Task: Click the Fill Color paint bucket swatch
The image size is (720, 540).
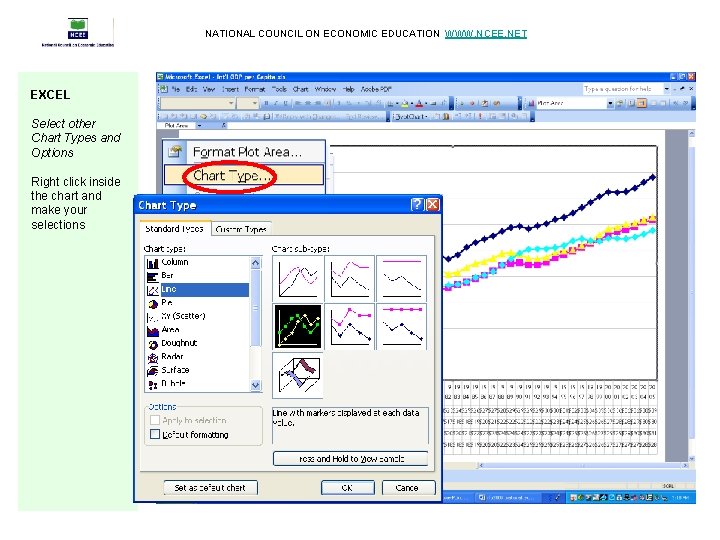Action: [x=405, y=104]
